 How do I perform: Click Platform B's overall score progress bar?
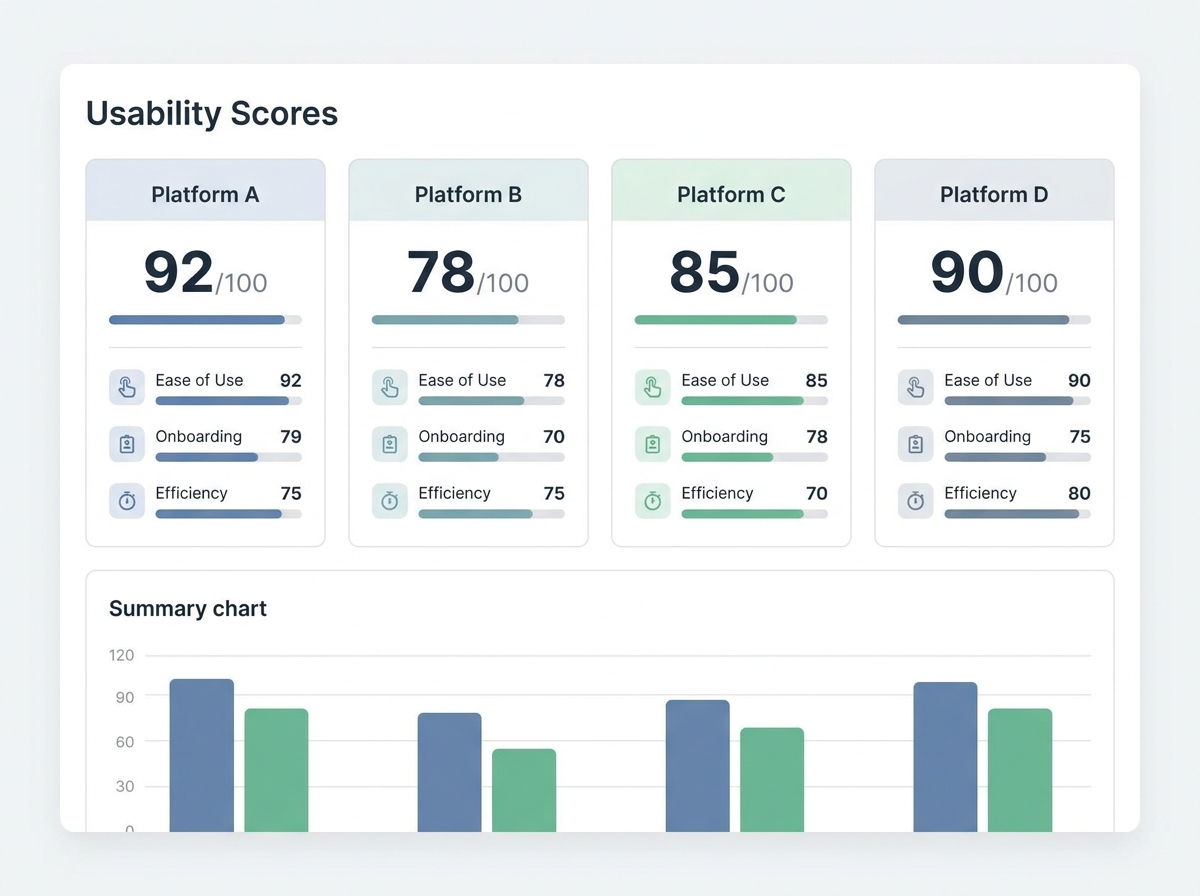(468, 320)
